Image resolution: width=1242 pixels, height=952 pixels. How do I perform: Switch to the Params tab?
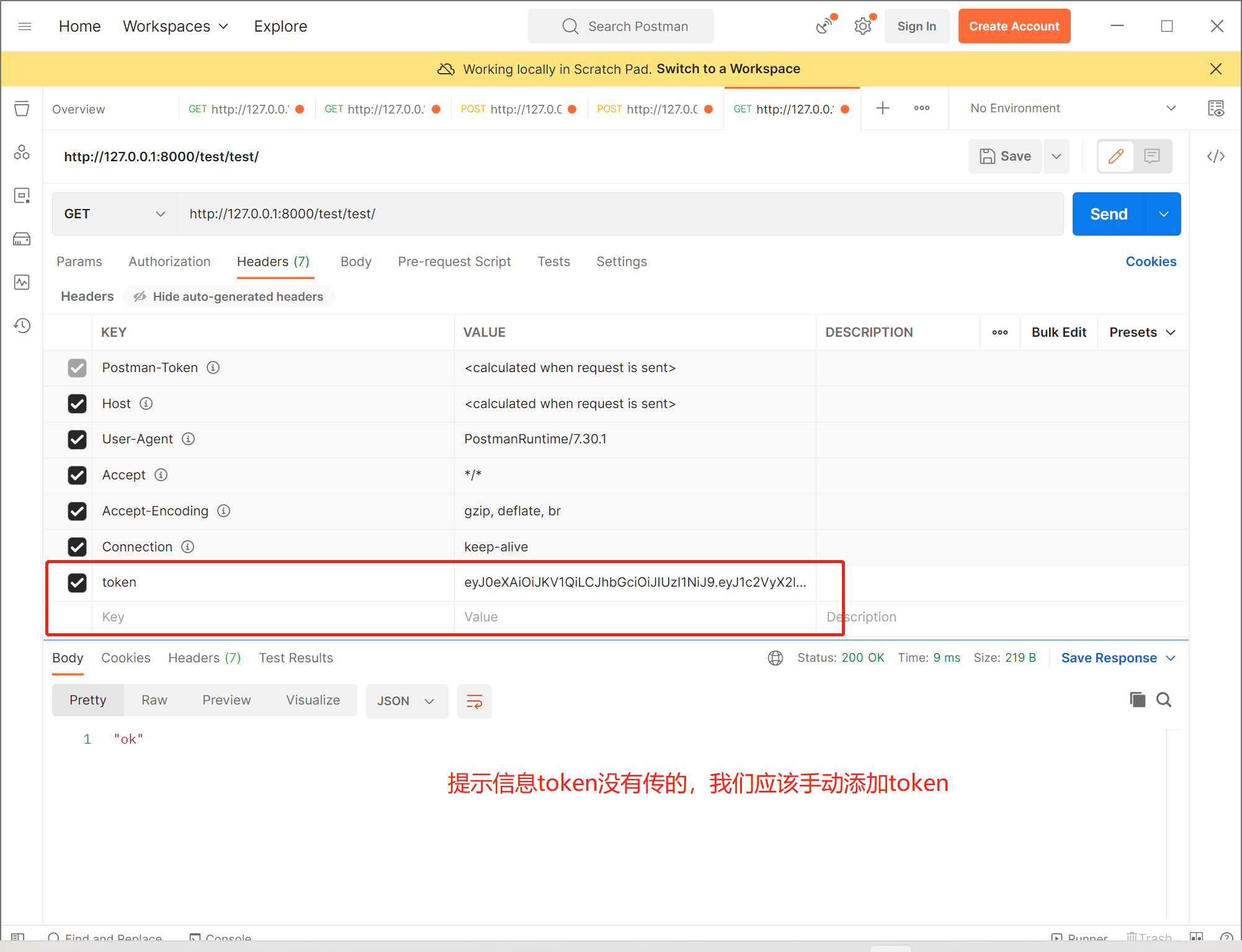pos(79,262)
